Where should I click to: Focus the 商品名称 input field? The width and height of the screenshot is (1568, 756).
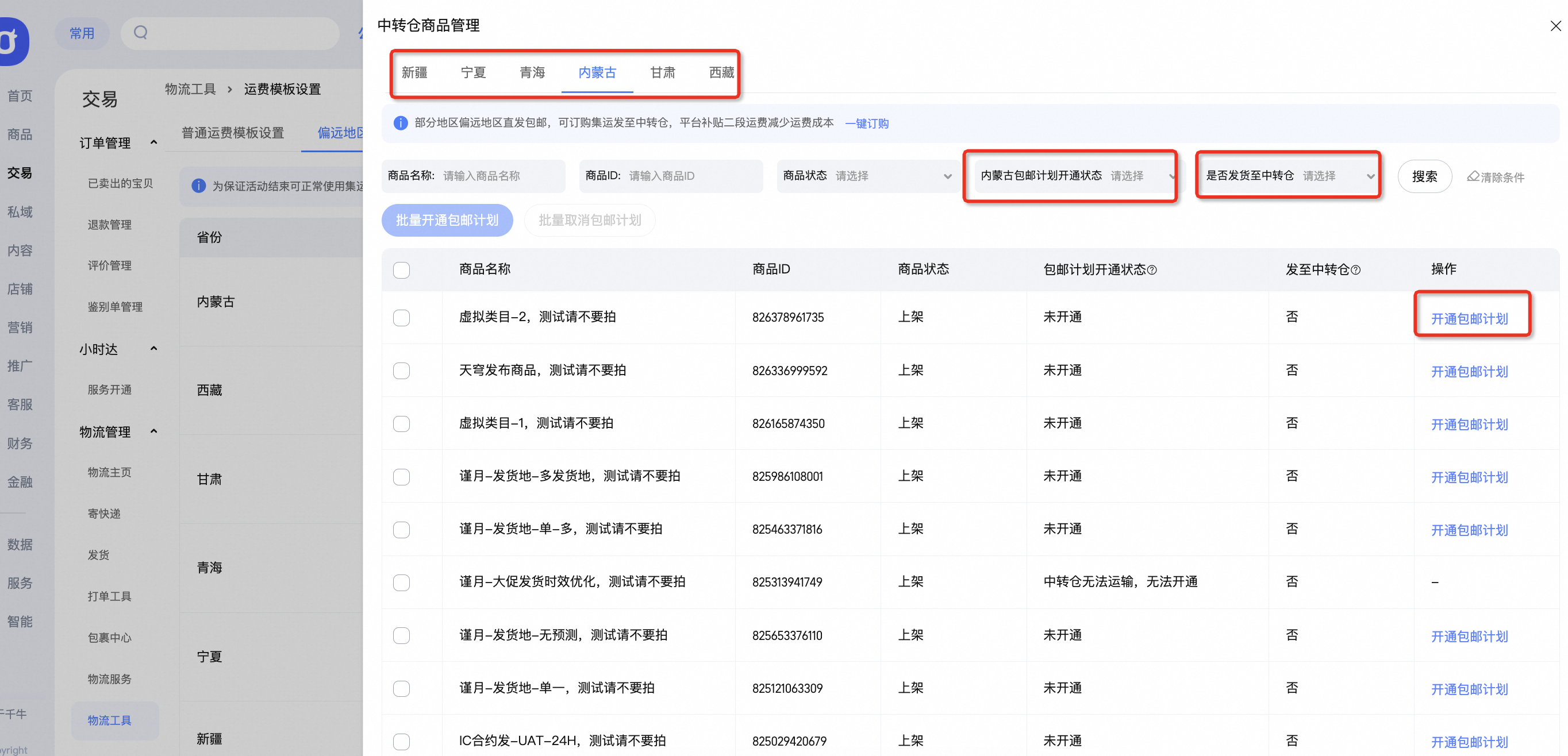pyautogui.click(x=474, y=176)
